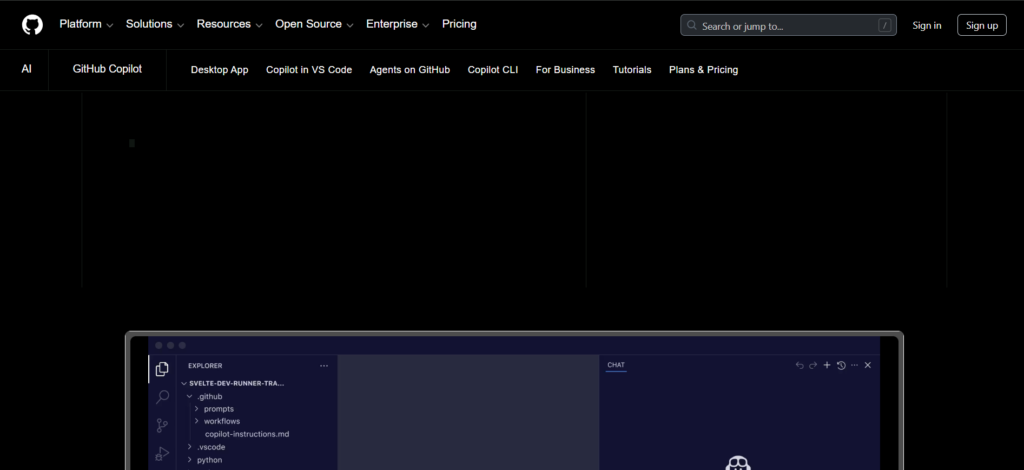The width and height of the screenshot is (1024, 470).
Task: Click the Sign in link
Action: 927,25
